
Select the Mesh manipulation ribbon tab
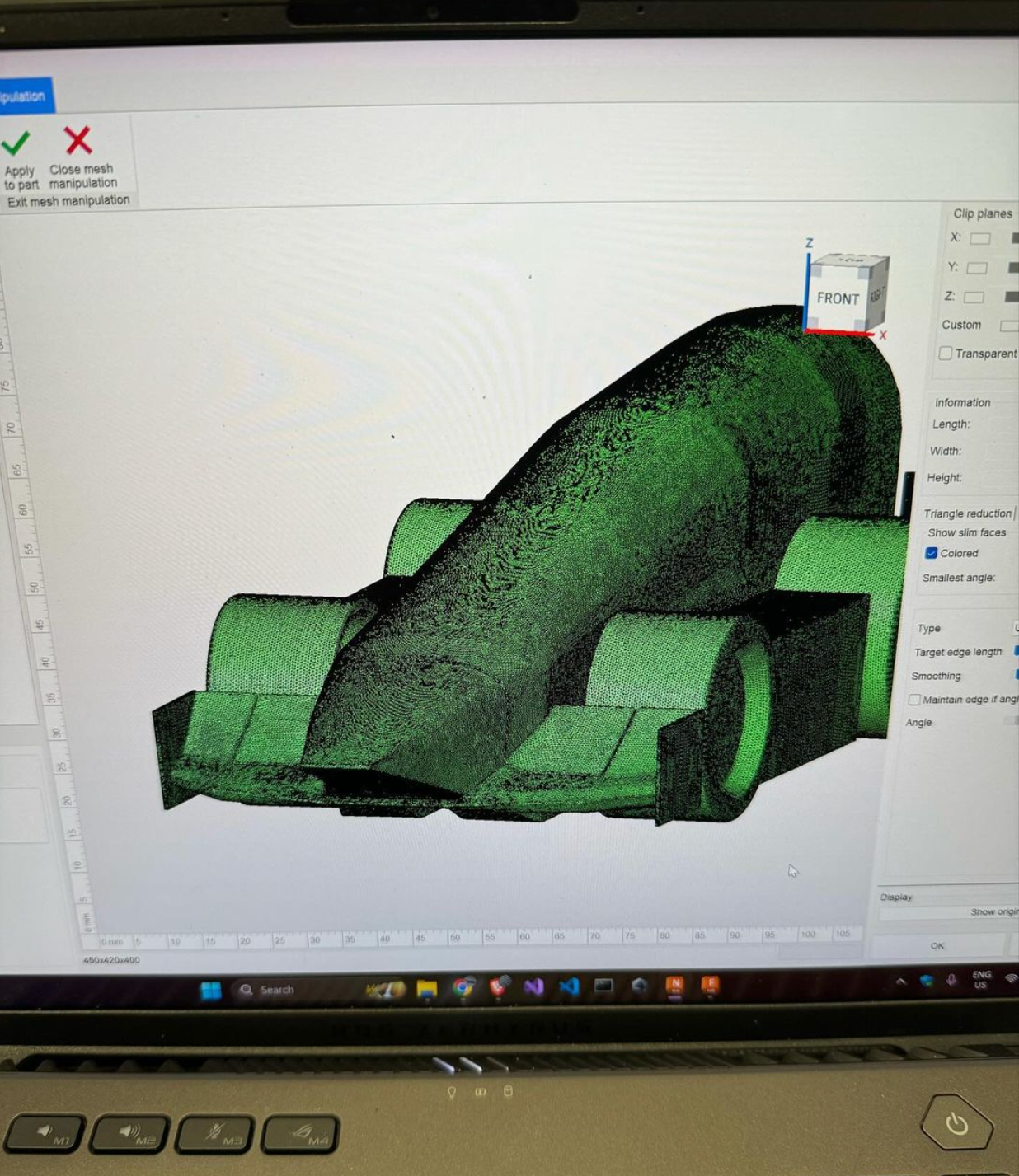pyautogui.click(x=24, y=96)
